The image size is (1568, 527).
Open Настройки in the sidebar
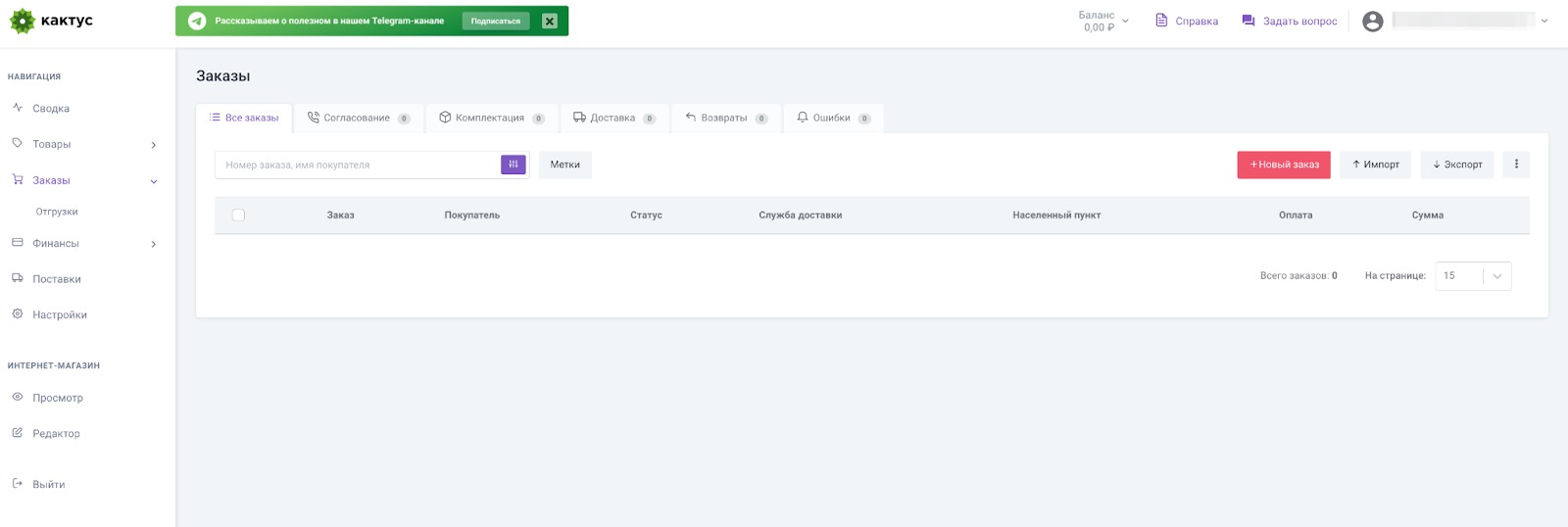tap(60, 314)
